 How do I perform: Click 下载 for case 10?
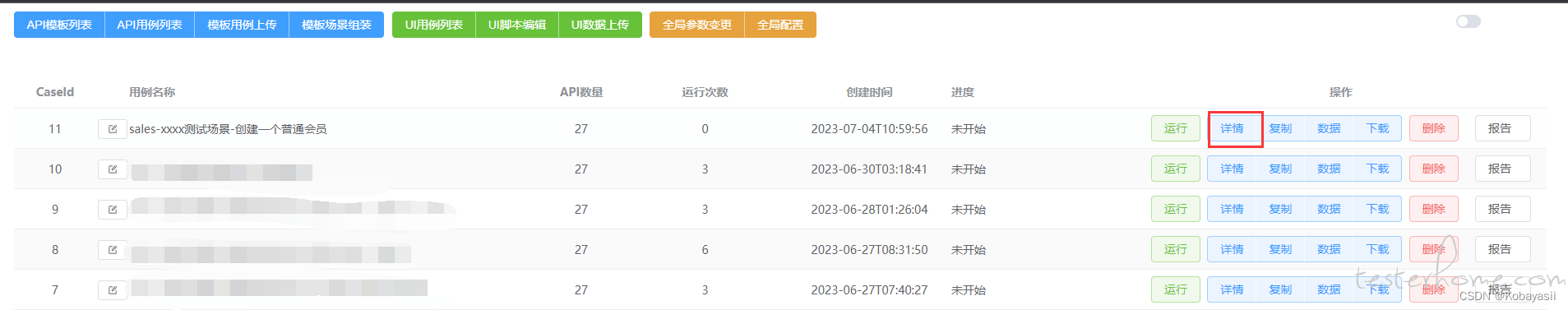click(x=1377, y=169)
